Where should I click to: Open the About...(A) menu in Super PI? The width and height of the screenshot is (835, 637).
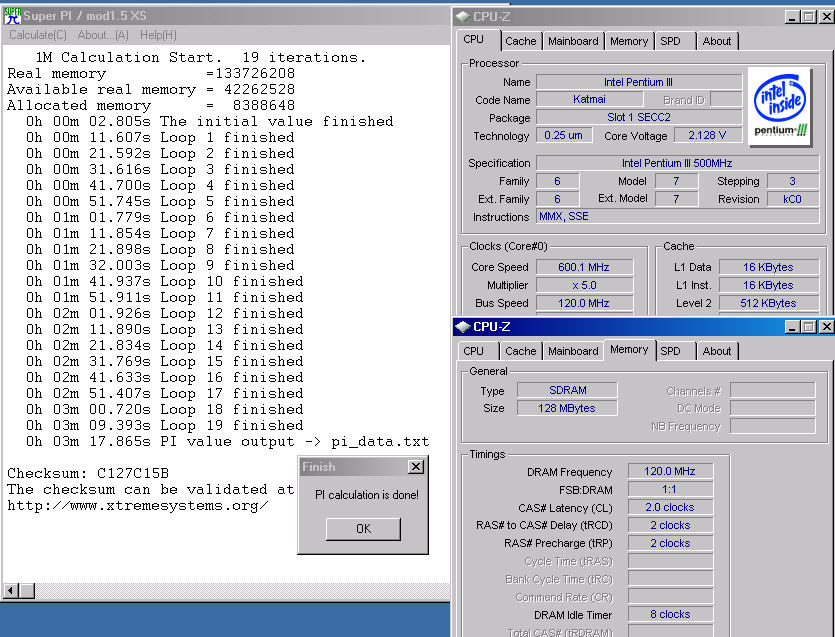(103, 35)
